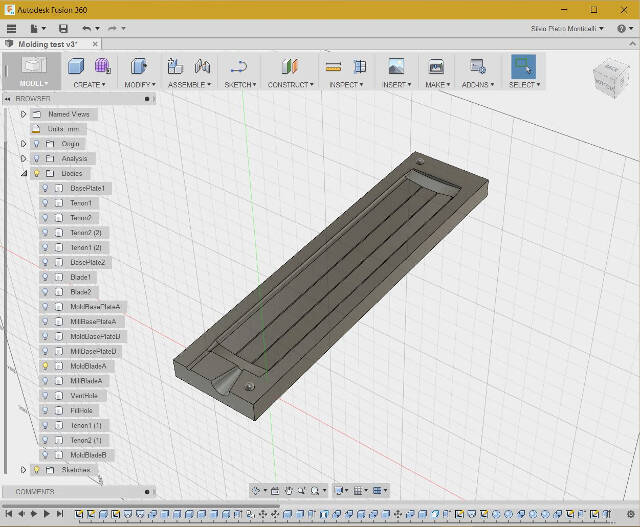The width and height of the screenshot is (640, 527).
Task: Open the SKETCH menu
Action: 240,84
